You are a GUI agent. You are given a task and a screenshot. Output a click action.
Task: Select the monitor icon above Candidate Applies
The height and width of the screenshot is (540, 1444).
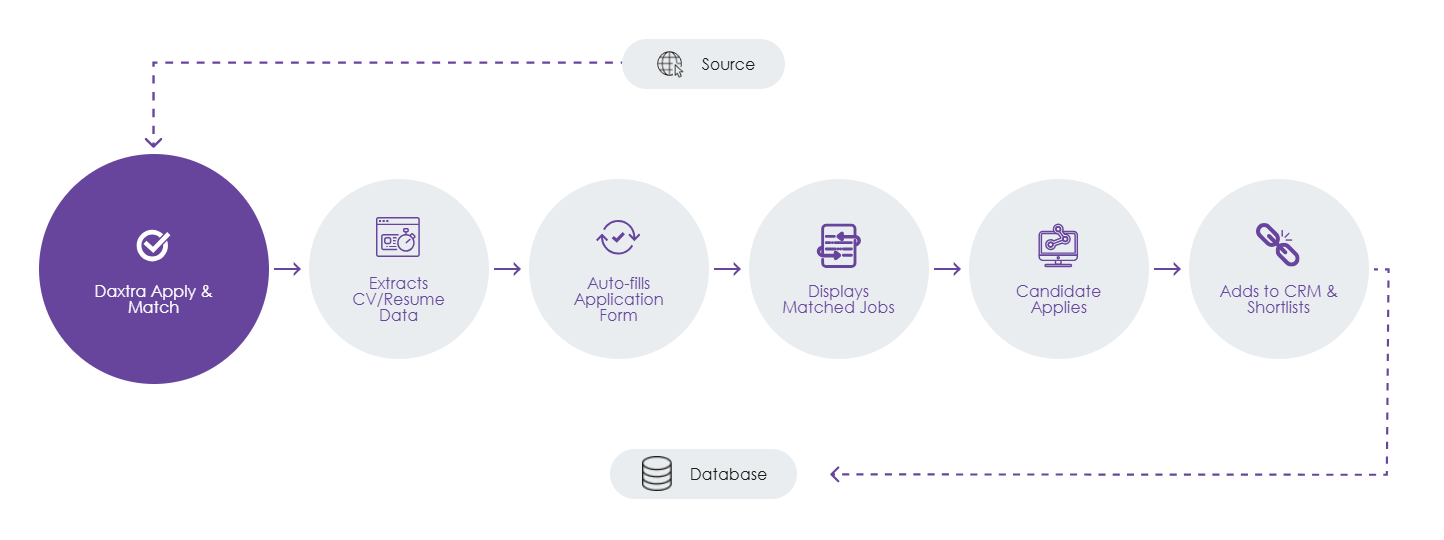[x=1058, y=245]
